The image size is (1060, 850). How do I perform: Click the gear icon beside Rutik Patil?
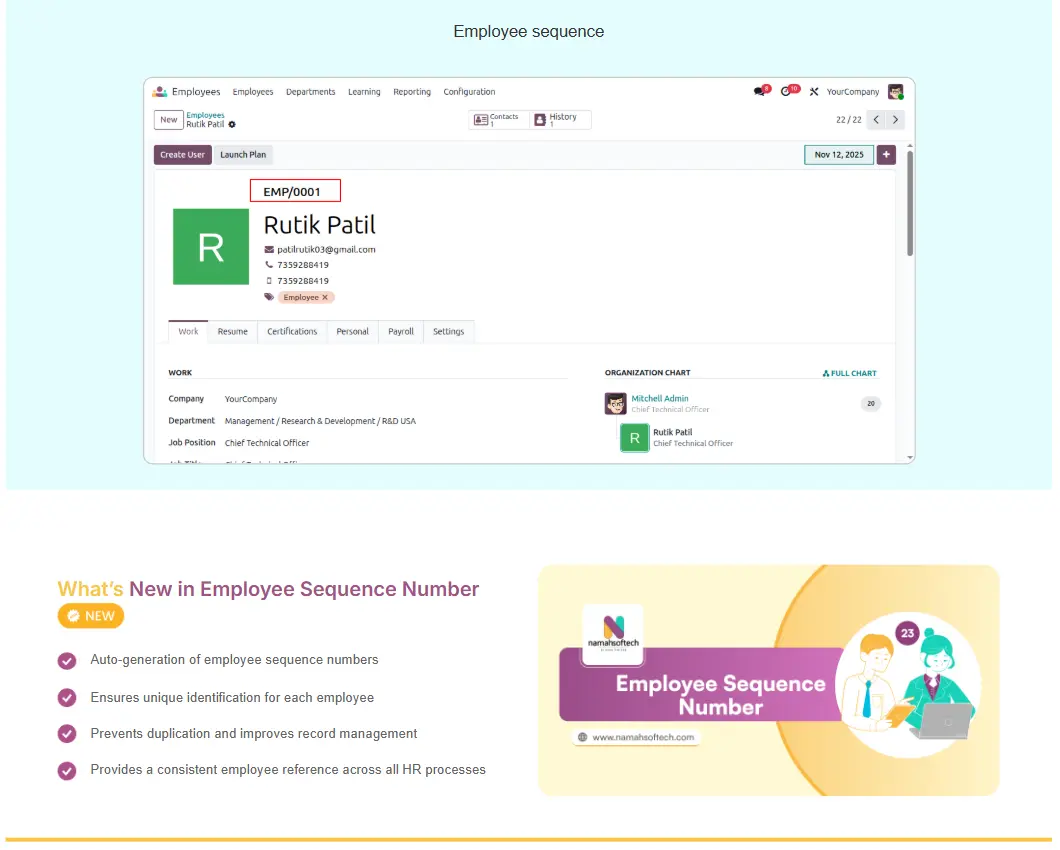(232, 125)
